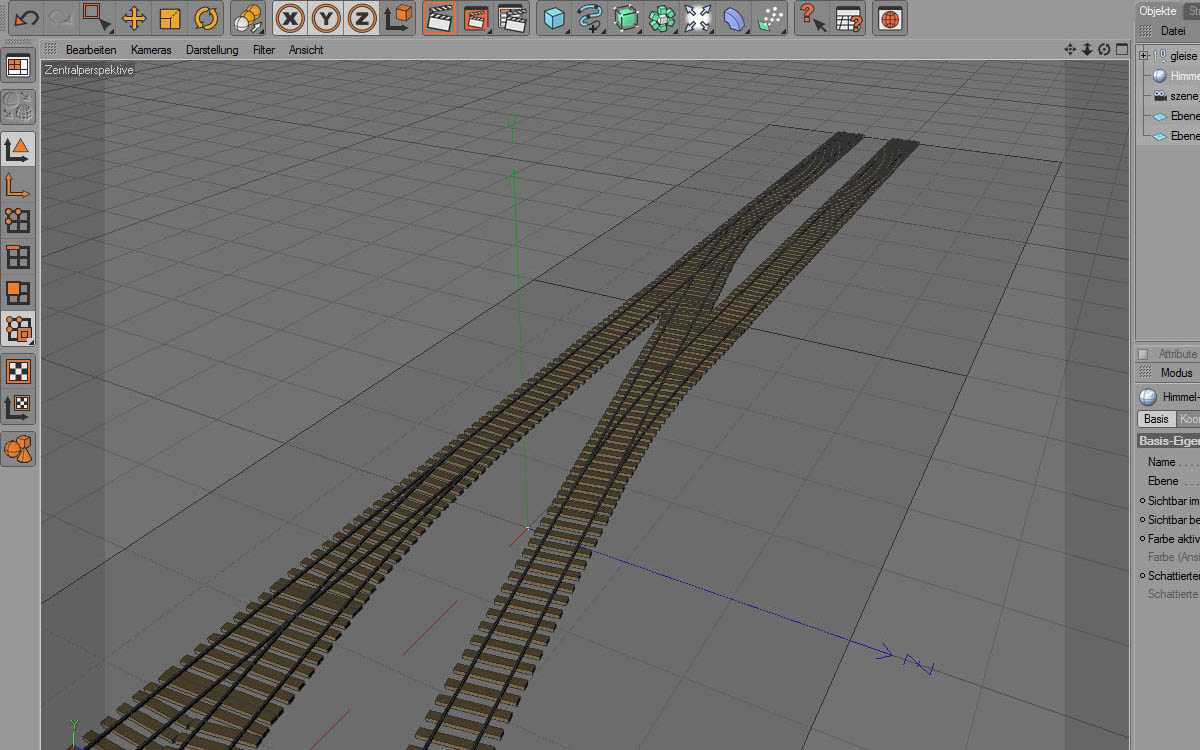Open the Kameras viewport menu
This screenshot has height=750, width=1200.
[x=151, y=49]
